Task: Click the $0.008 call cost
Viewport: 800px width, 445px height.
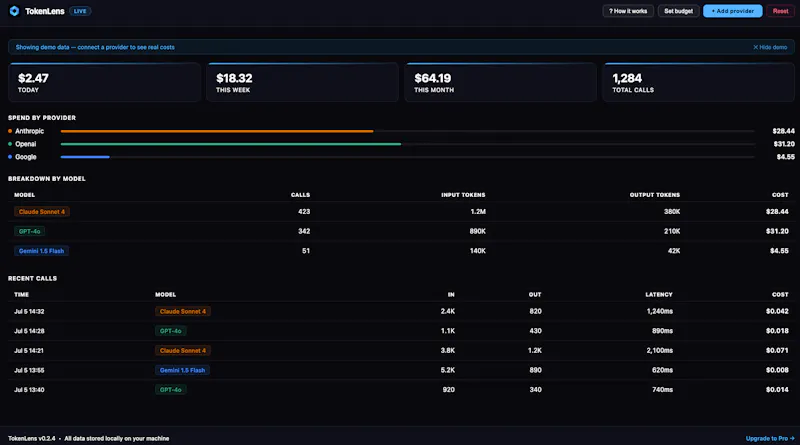Action: (x=777, y=370)
